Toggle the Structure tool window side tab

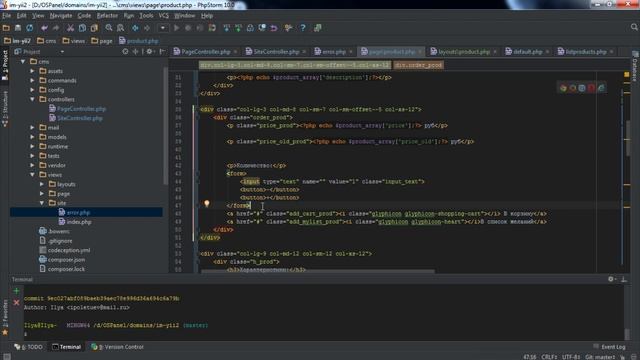(5, 109)
